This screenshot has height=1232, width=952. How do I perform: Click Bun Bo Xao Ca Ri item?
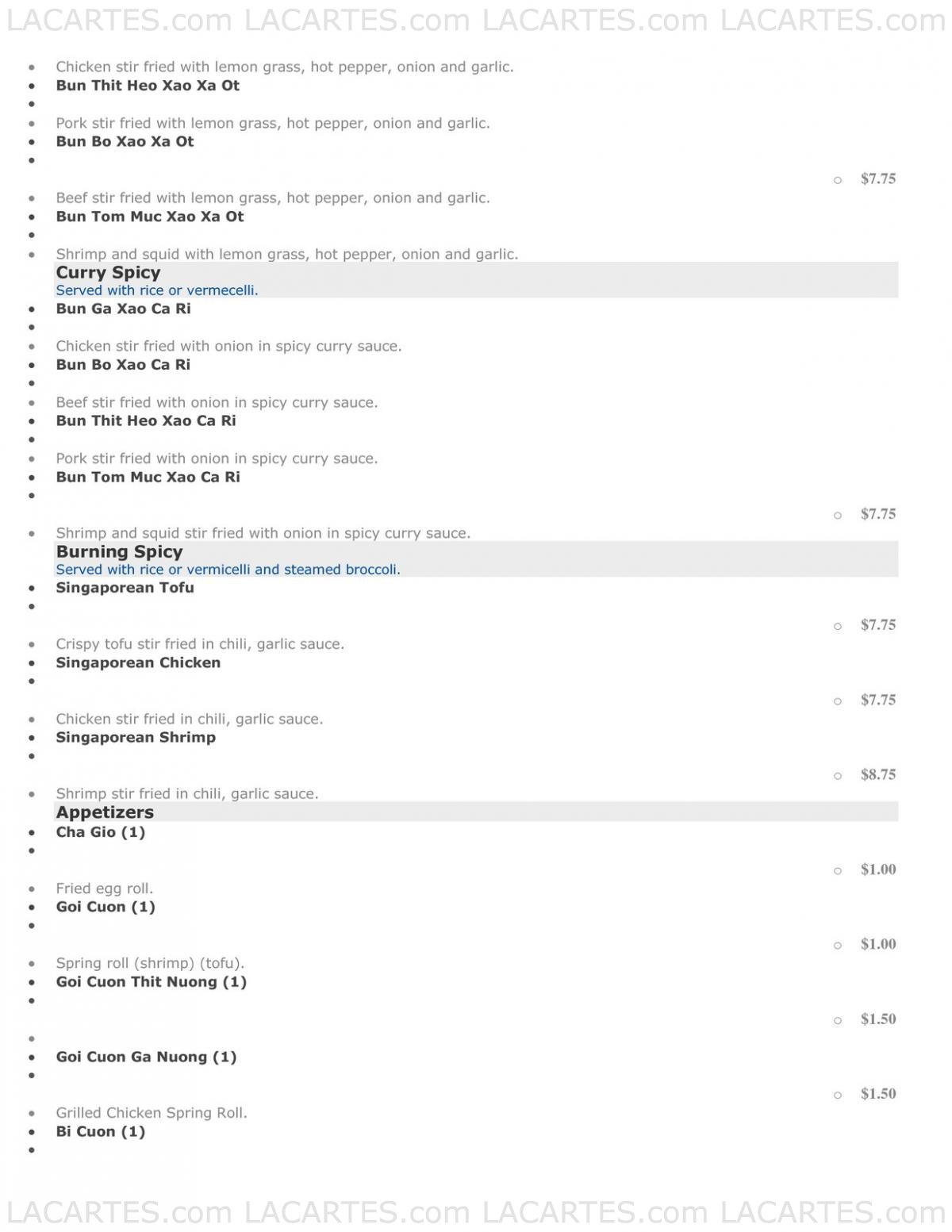click(123, 365)
